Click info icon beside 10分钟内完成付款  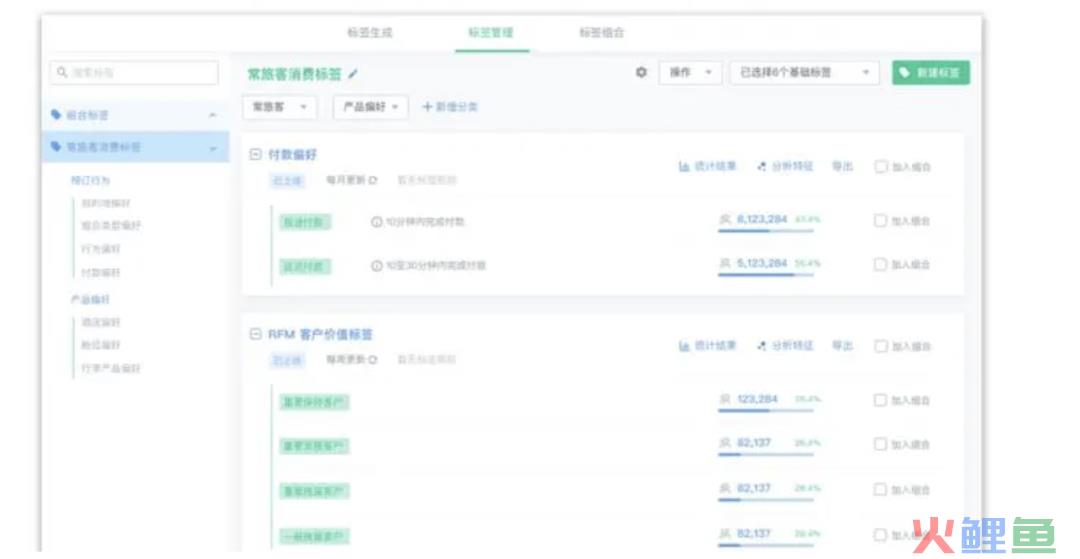click(377, 222)
